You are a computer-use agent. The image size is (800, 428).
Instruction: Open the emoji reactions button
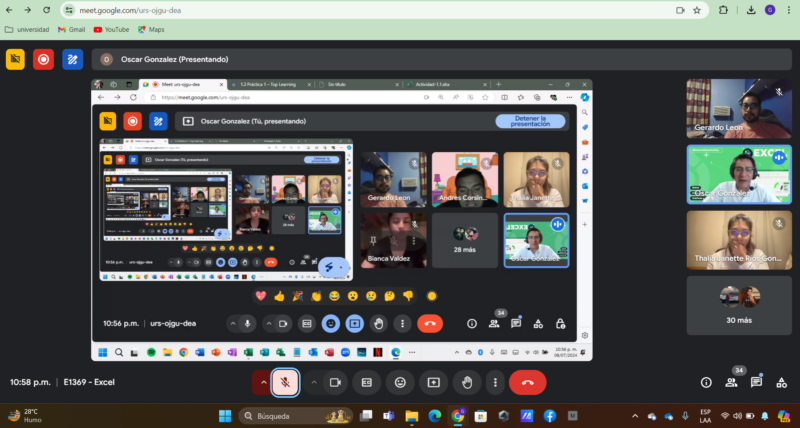pyautogui.click(x=400, y=383)
